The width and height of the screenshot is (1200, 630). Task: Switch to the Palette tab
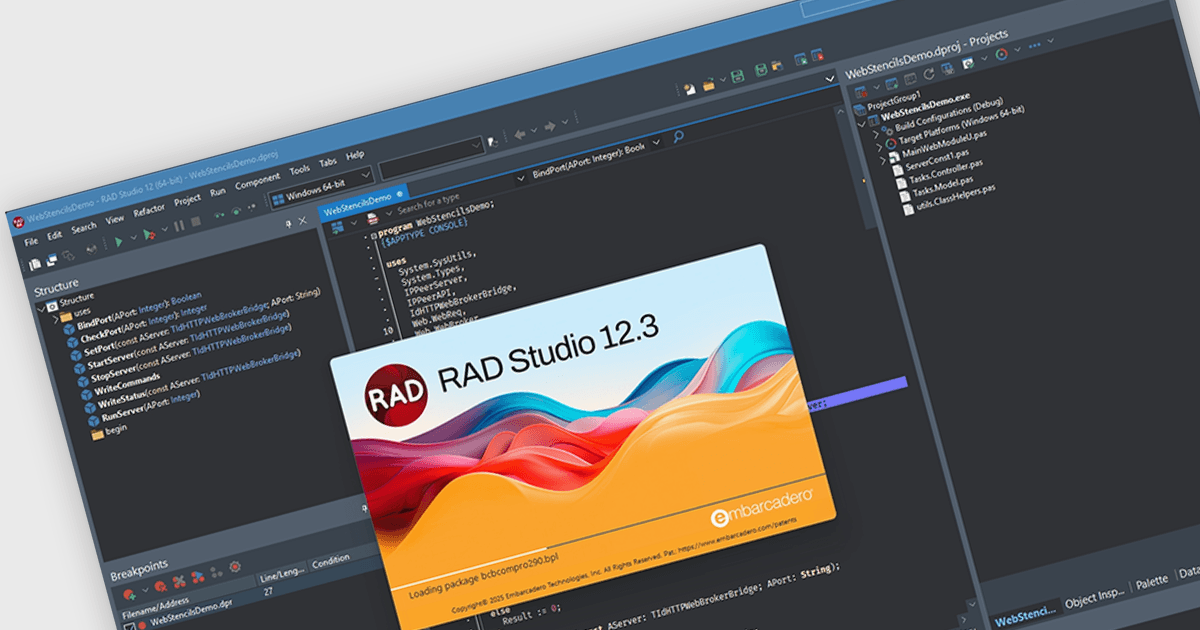click(1152, 583)
